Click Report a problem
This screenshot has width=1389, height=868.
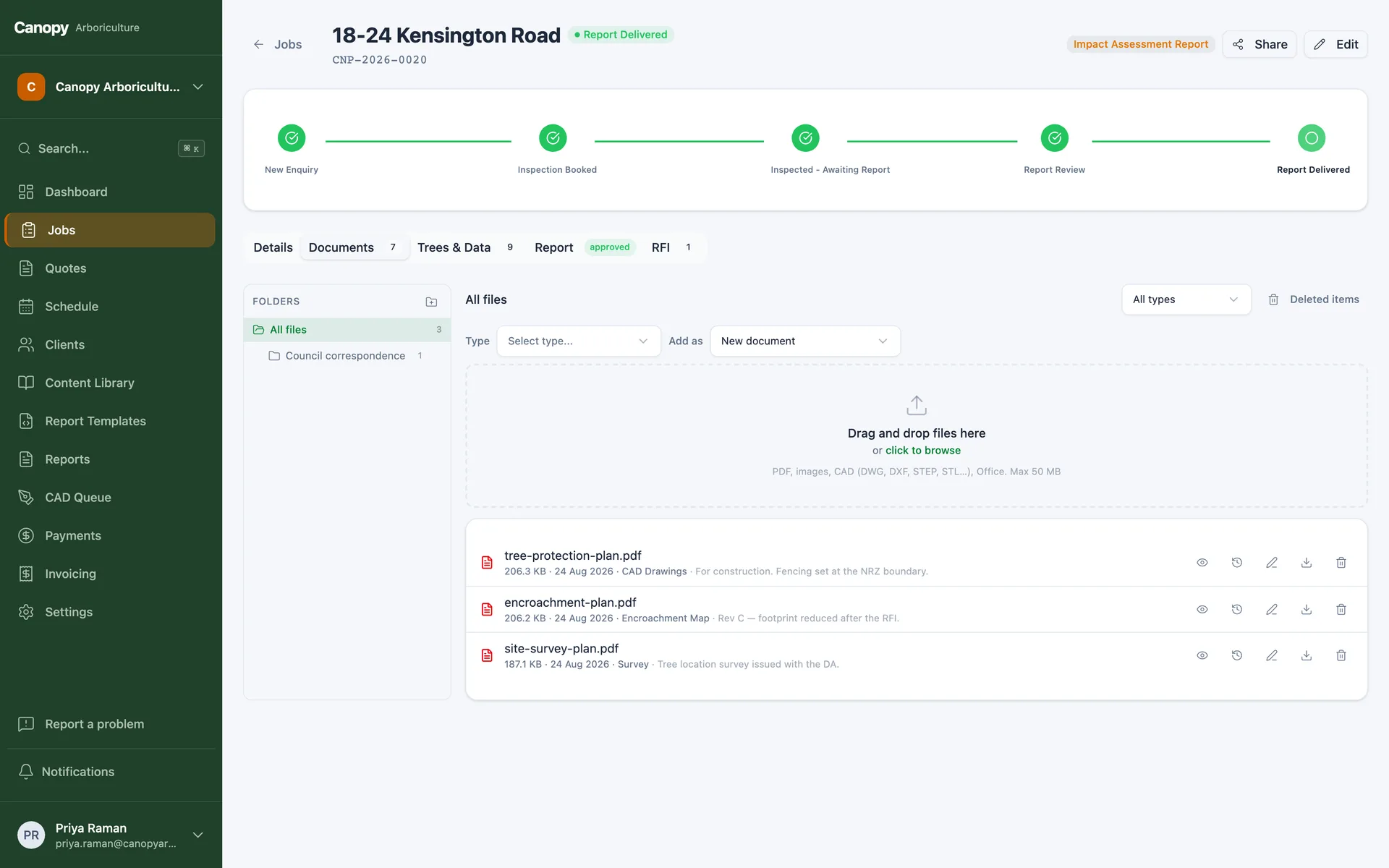110,724
